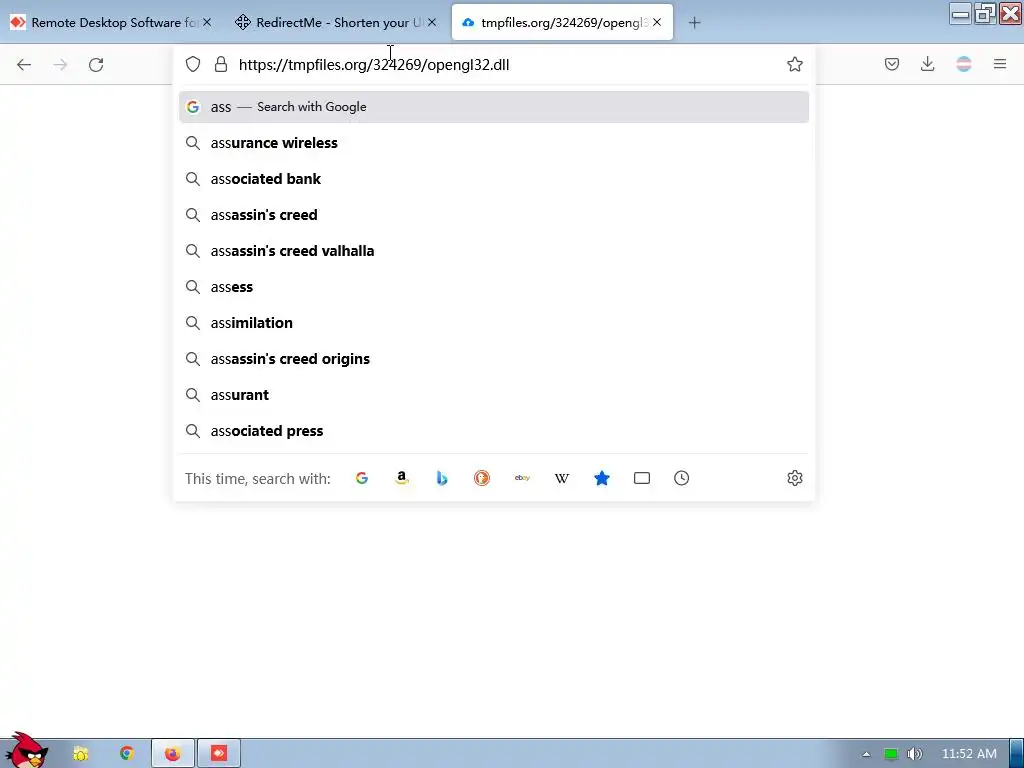This screenshot has width=1024, height=768.
Task: Open the file manager taskbar icon
Action: tap(81, 754)
